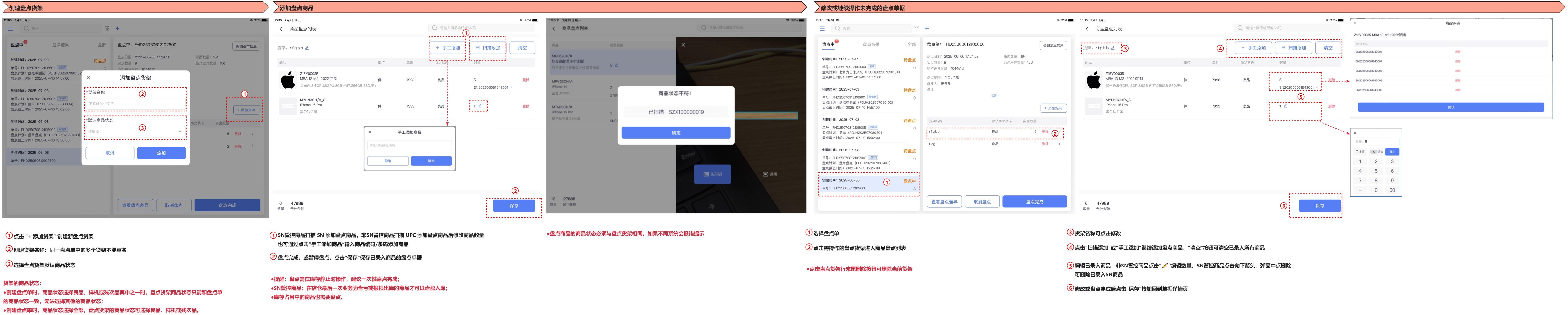Image resolution: width=1568 pixels, height=315 pixels.
Task: Click 保存 button in the 添加盘点商品 section
Action: (514, 206)
